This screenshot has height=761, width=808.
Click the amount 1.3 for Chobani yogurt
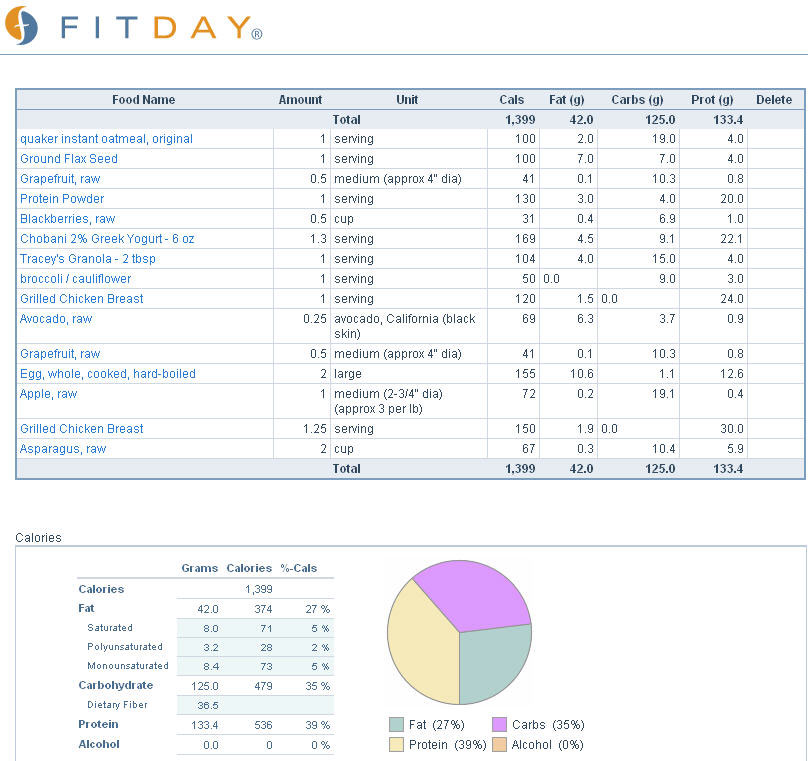point(318,239)
